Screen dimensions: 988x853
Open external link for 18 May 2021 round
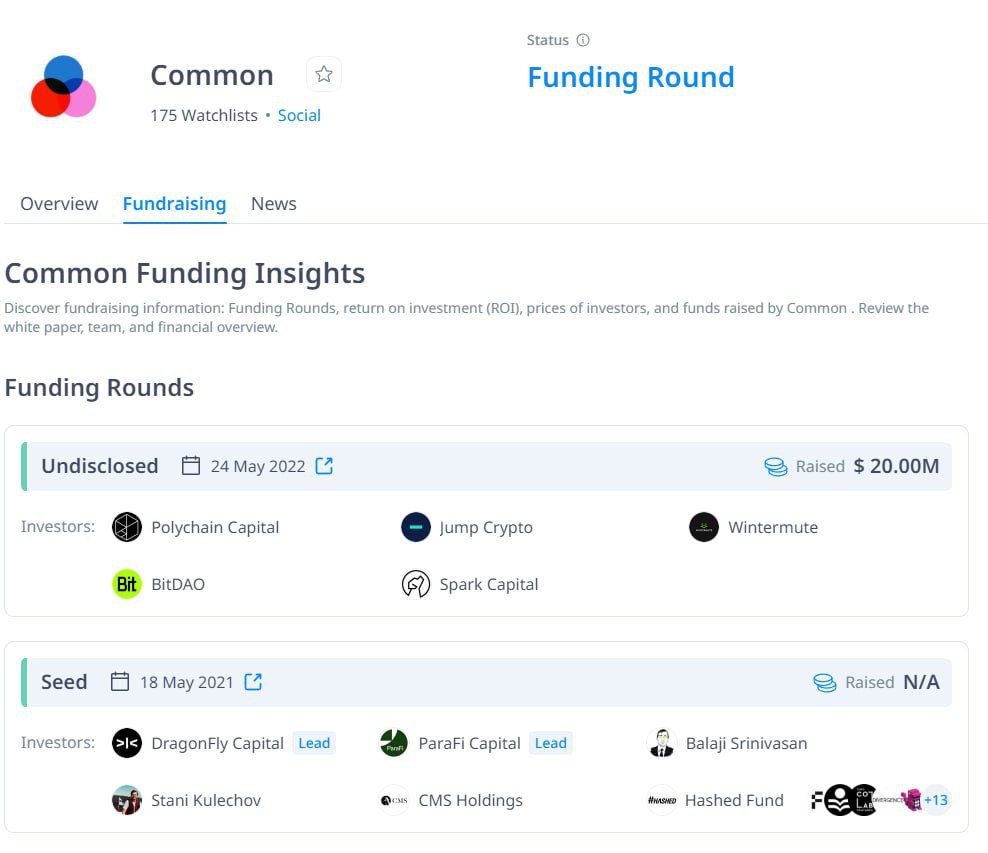(253, 682)
